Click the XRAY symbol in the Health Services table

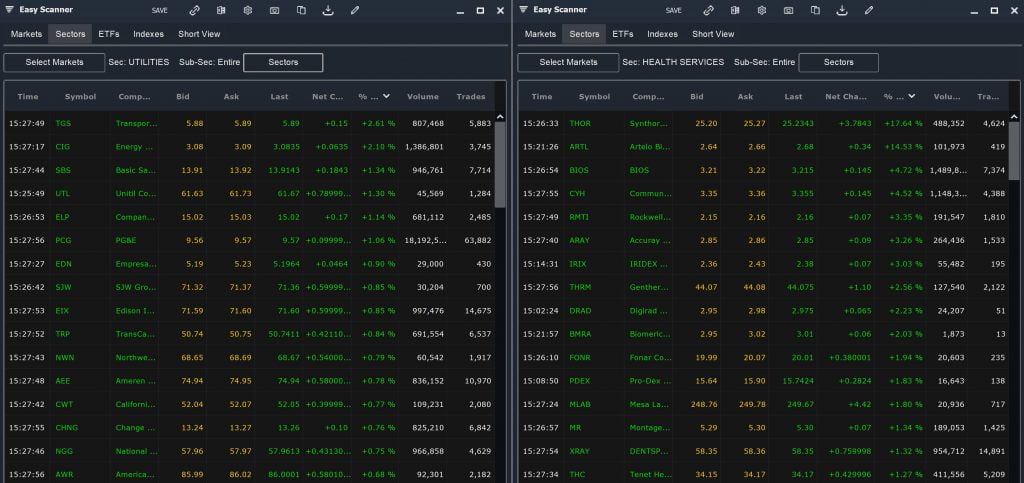[x=579, y=452]
